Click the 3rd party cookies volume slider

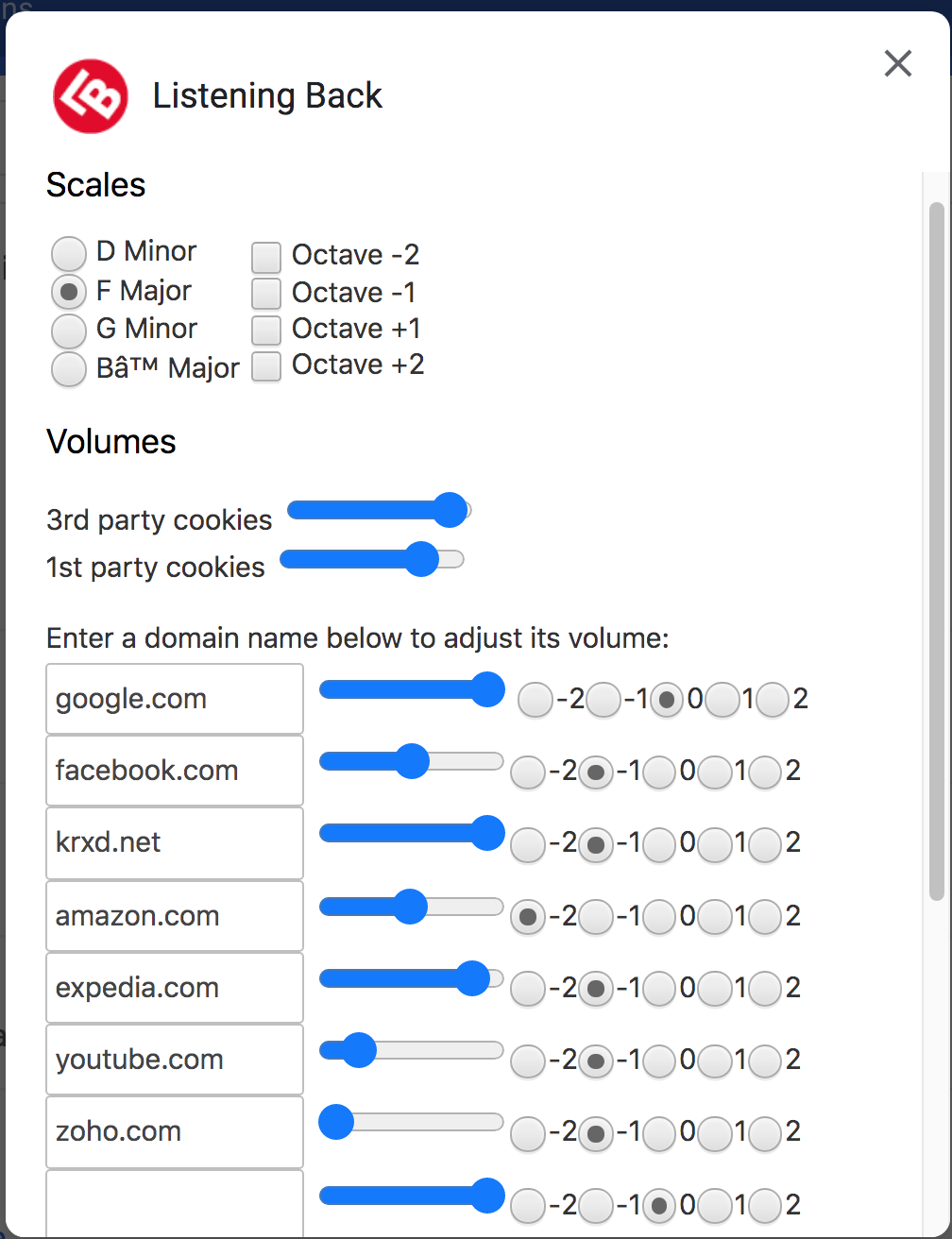click(378, 510)
